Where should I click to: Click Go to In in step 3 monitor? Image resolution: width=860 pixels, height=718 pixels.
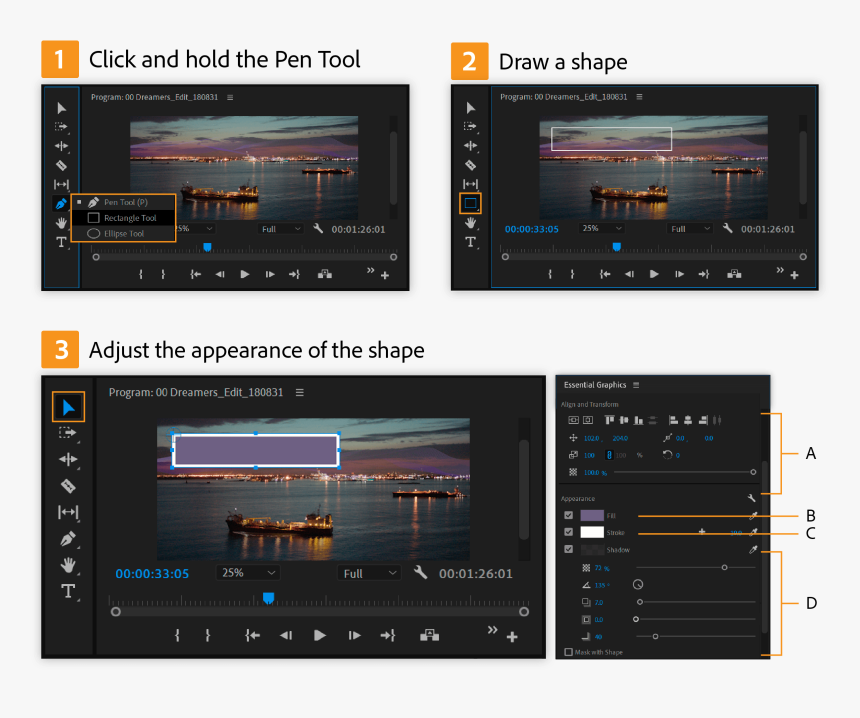(x=252, y=635)
